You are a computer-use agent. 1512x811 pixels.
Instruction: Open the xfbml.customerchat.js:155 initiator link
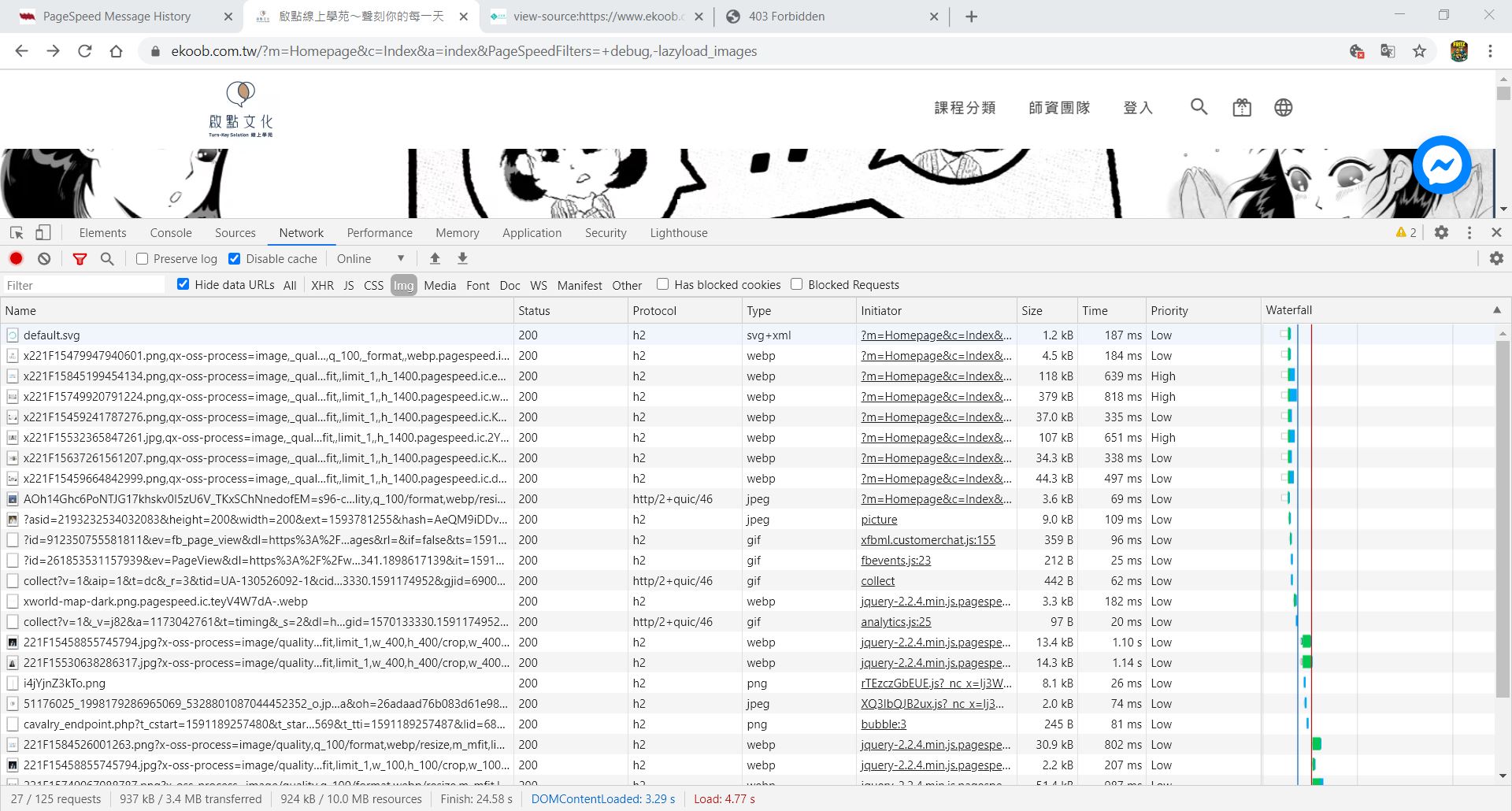tap(928, 540)
